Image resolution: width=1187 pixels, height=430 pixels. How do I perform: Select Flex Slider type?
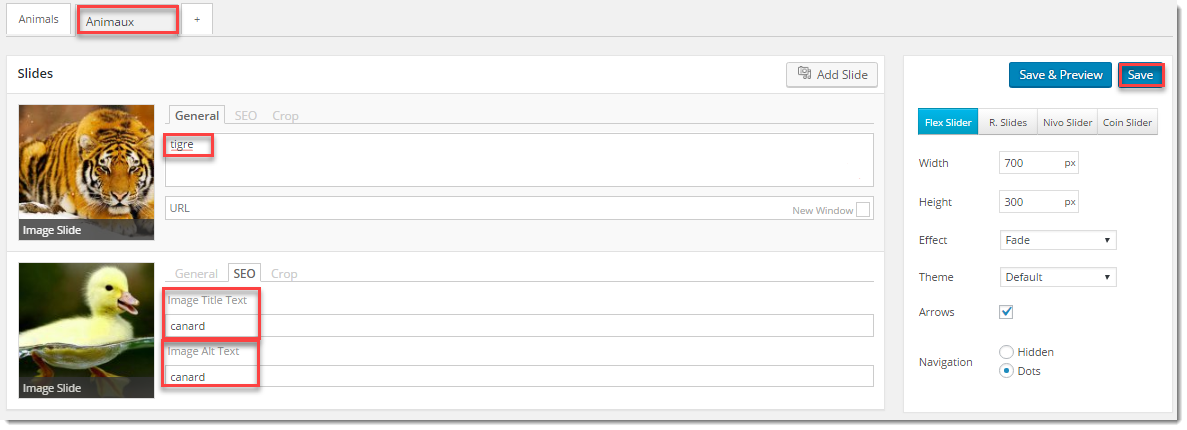(x=948, y=123)
